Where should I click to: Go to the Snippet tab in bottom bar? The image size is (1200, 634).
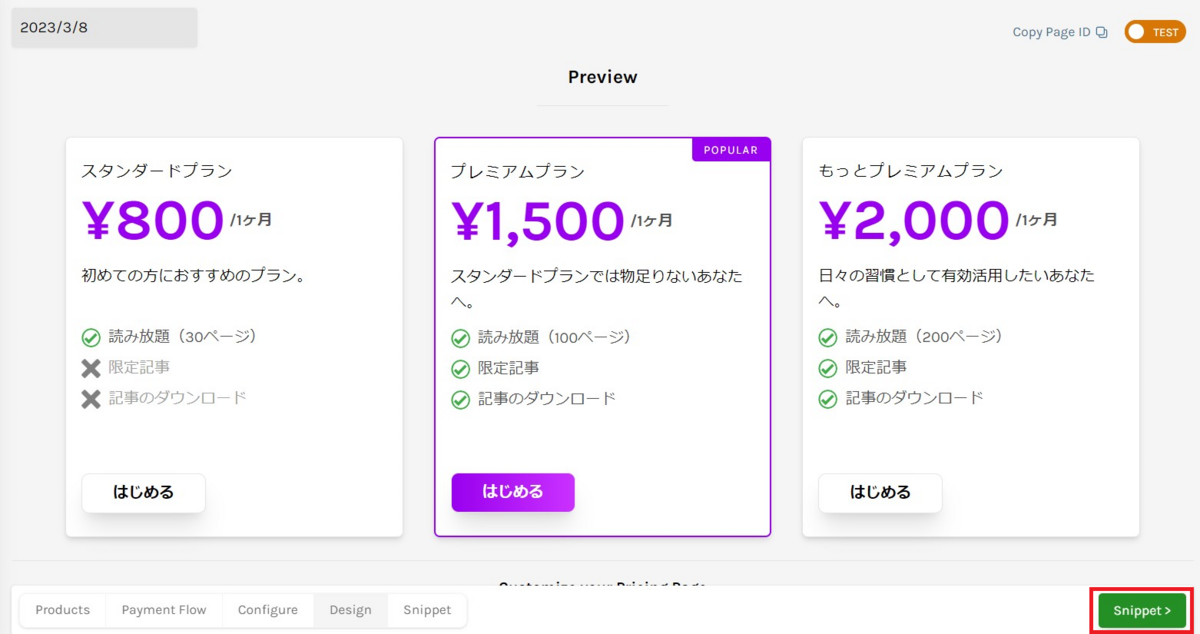point(427,610)
